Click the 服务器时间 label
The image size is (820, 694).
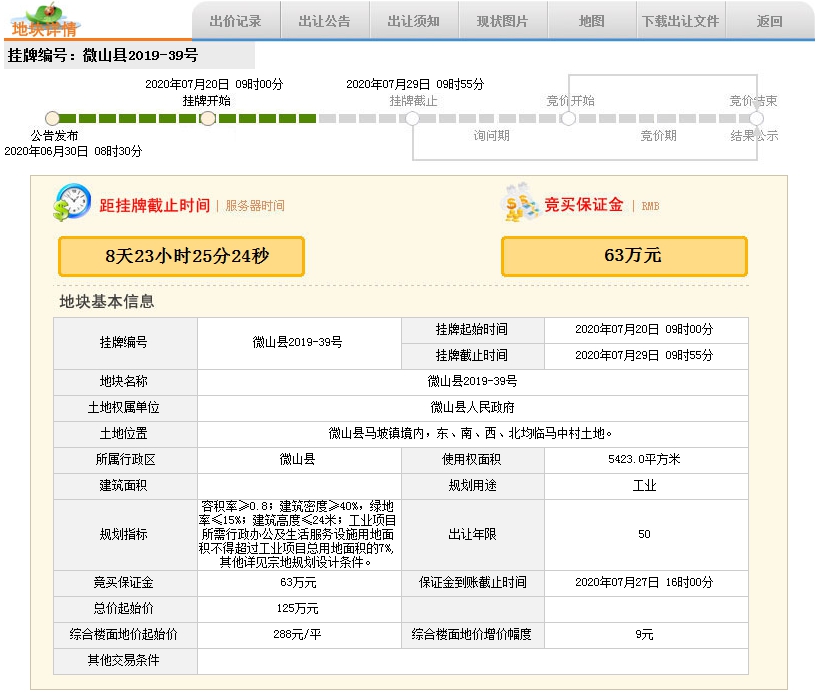pos(255,206)
